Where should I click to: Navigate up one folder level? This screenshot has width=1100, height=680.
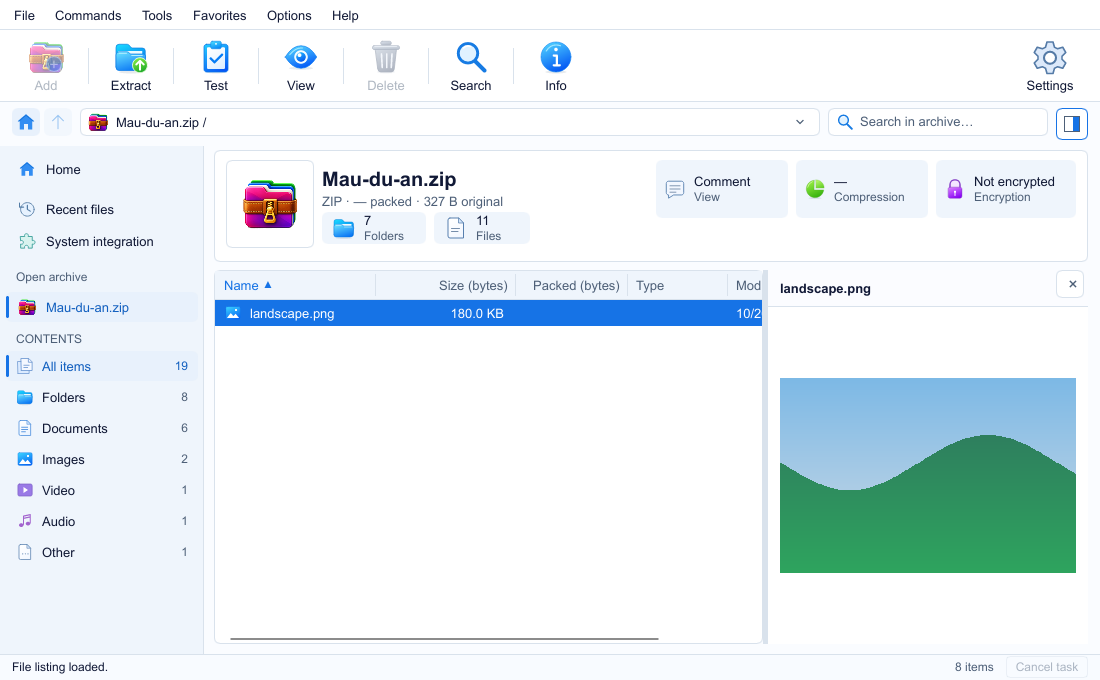coord(58,122)
